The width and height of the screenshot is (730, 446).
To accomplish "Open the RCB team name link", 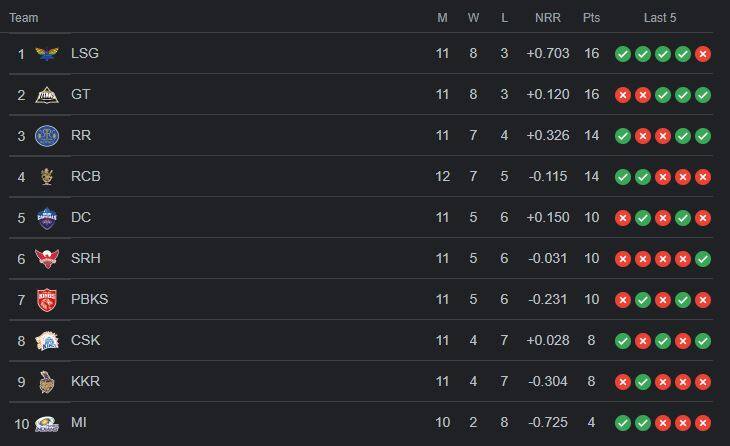I will pyautogui.click(x=86, y=176).
